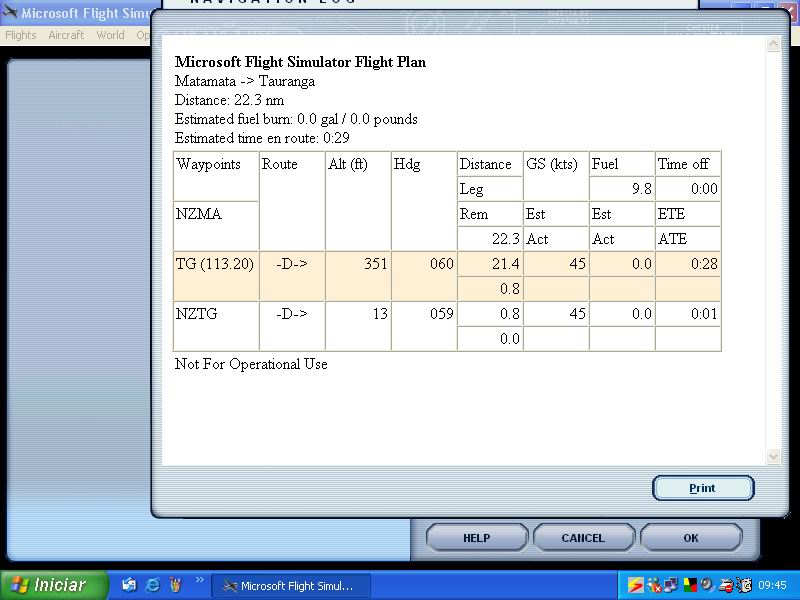This screenshot has height=600, width=800.
Task: Open the Aircraft menu
Action: coord(66,35)
